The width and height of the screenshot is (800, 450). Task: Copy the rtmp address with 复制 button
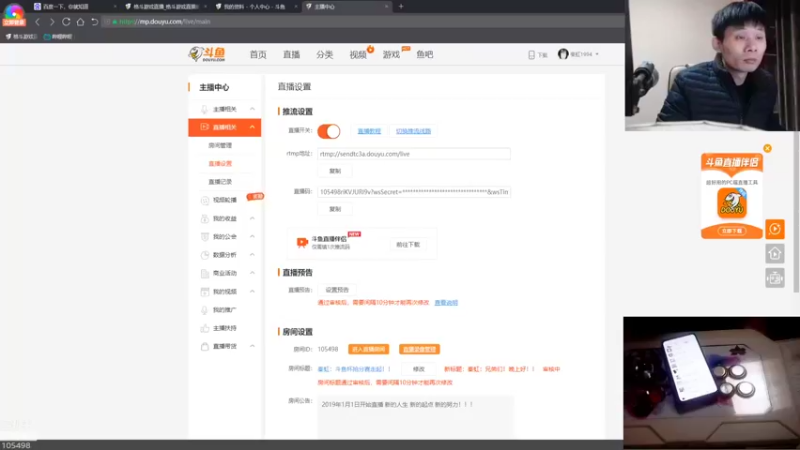(335, 171)
